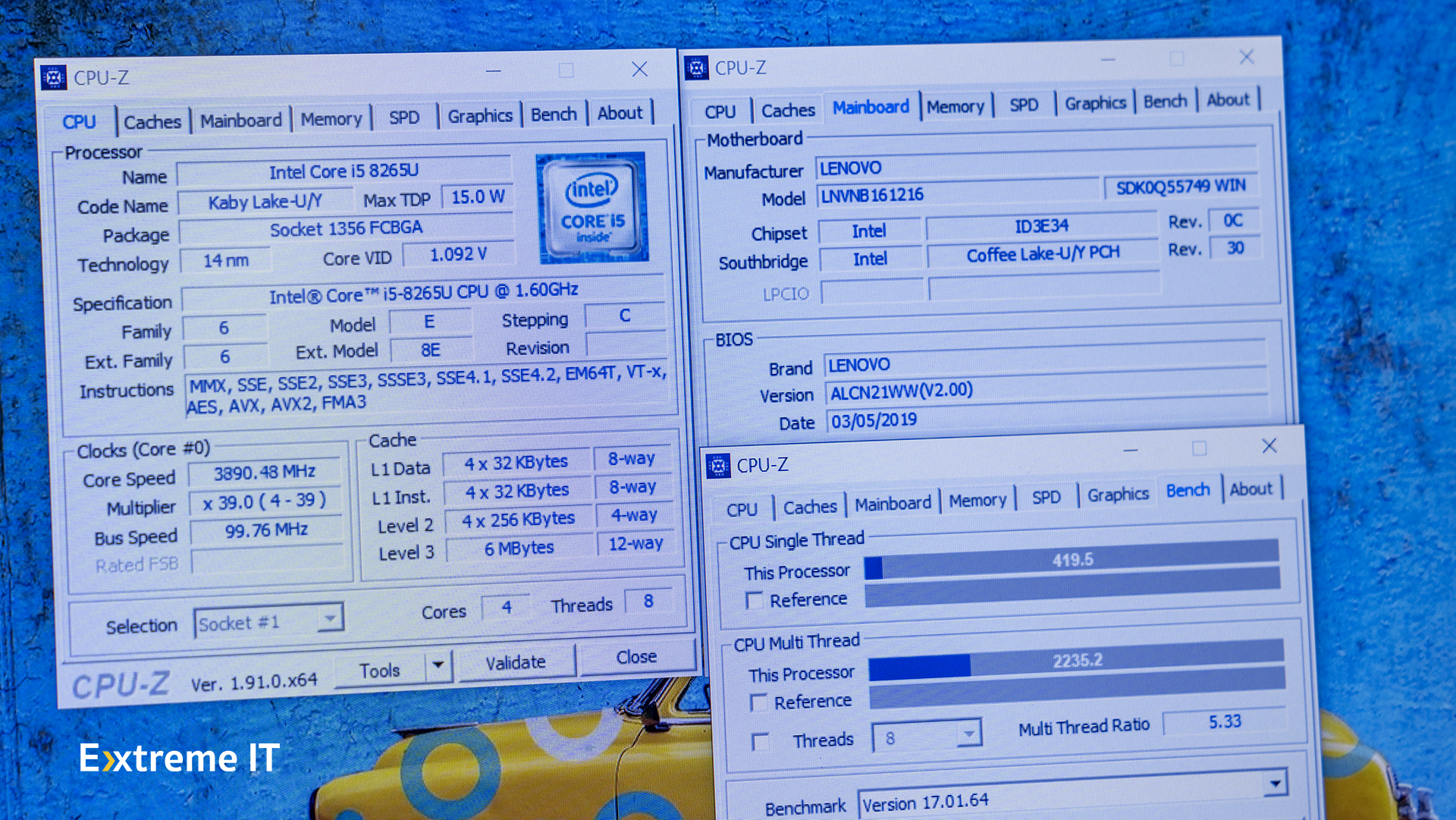The height and width of the screenshot is (820, 1456).
Task: Click the CPU-Z app icon in CPU window title bar
Action: click(x=53, y=77)
